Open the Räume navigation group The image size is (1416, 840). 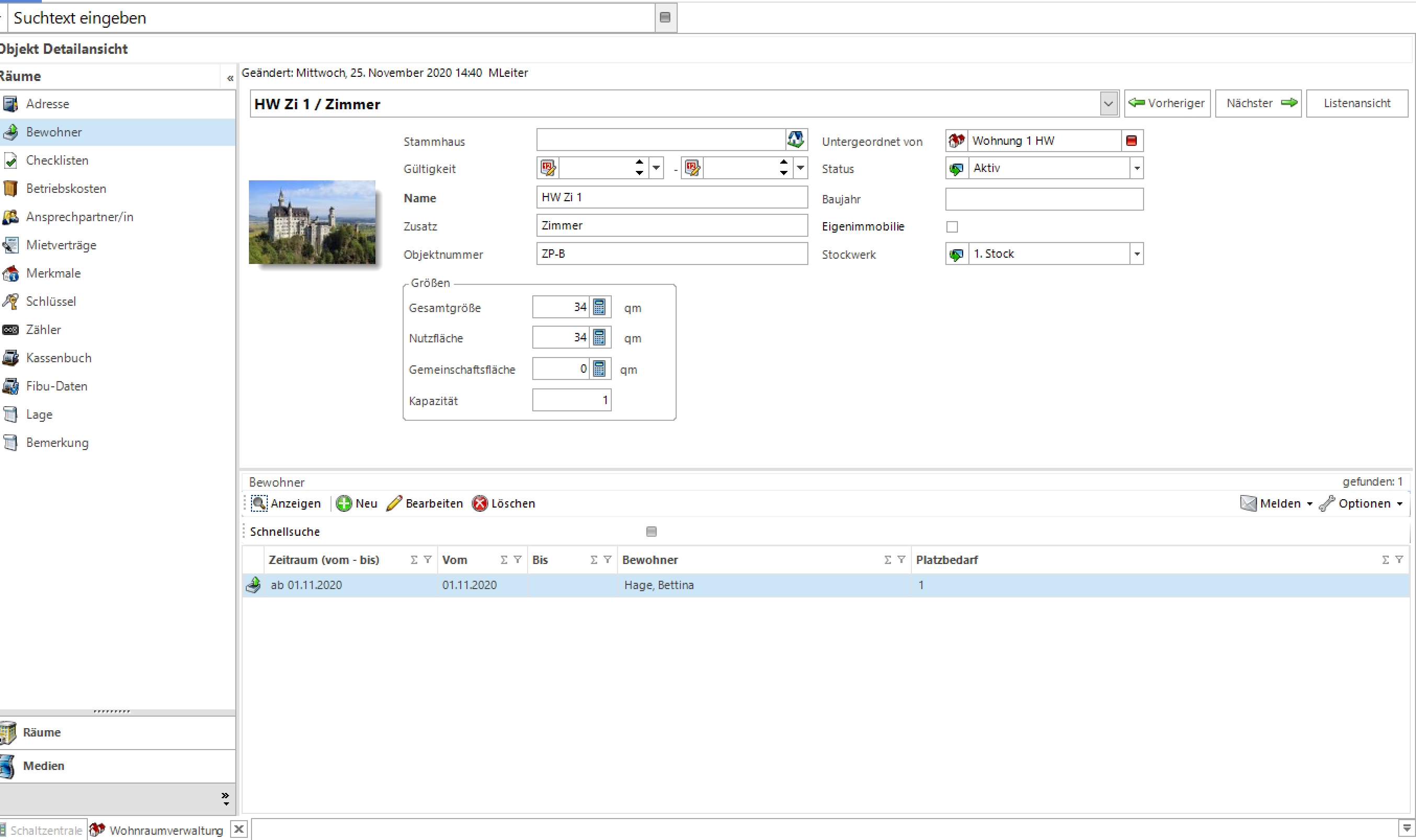point(117,732)
